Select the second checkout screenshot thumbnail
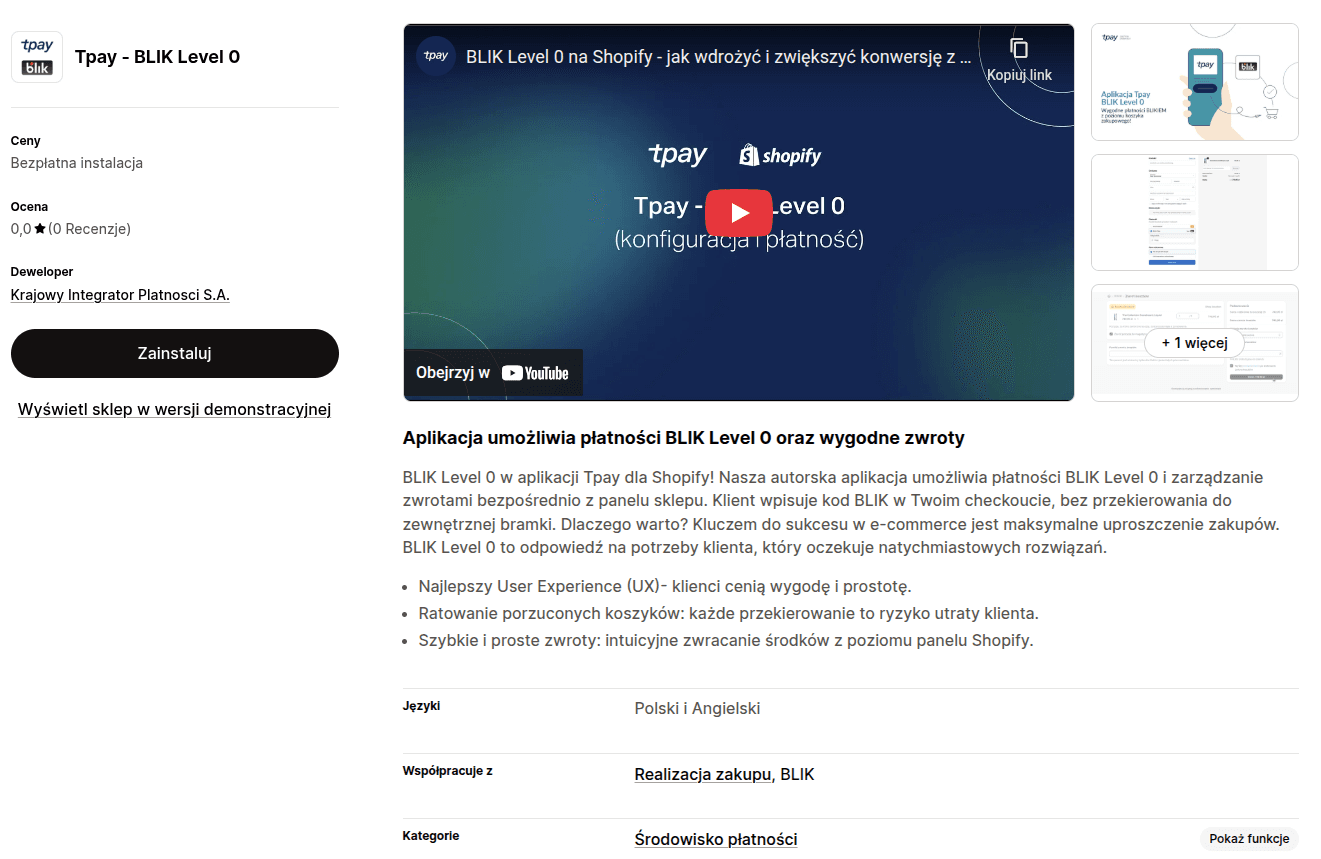The image size is (1321, 859). click(1194, 212)
